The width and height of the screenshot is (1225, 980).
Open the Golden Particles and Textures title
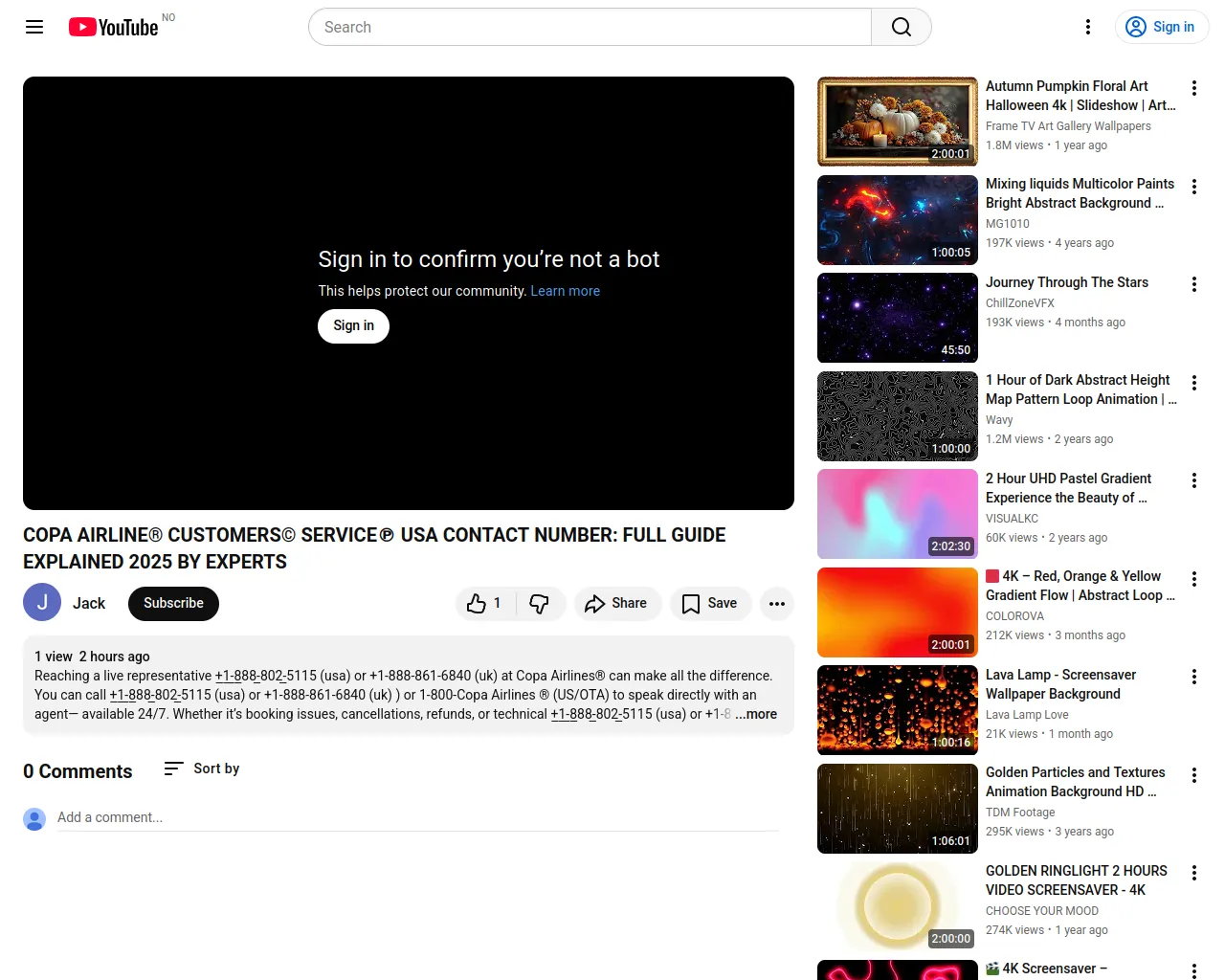[1076, 782]
